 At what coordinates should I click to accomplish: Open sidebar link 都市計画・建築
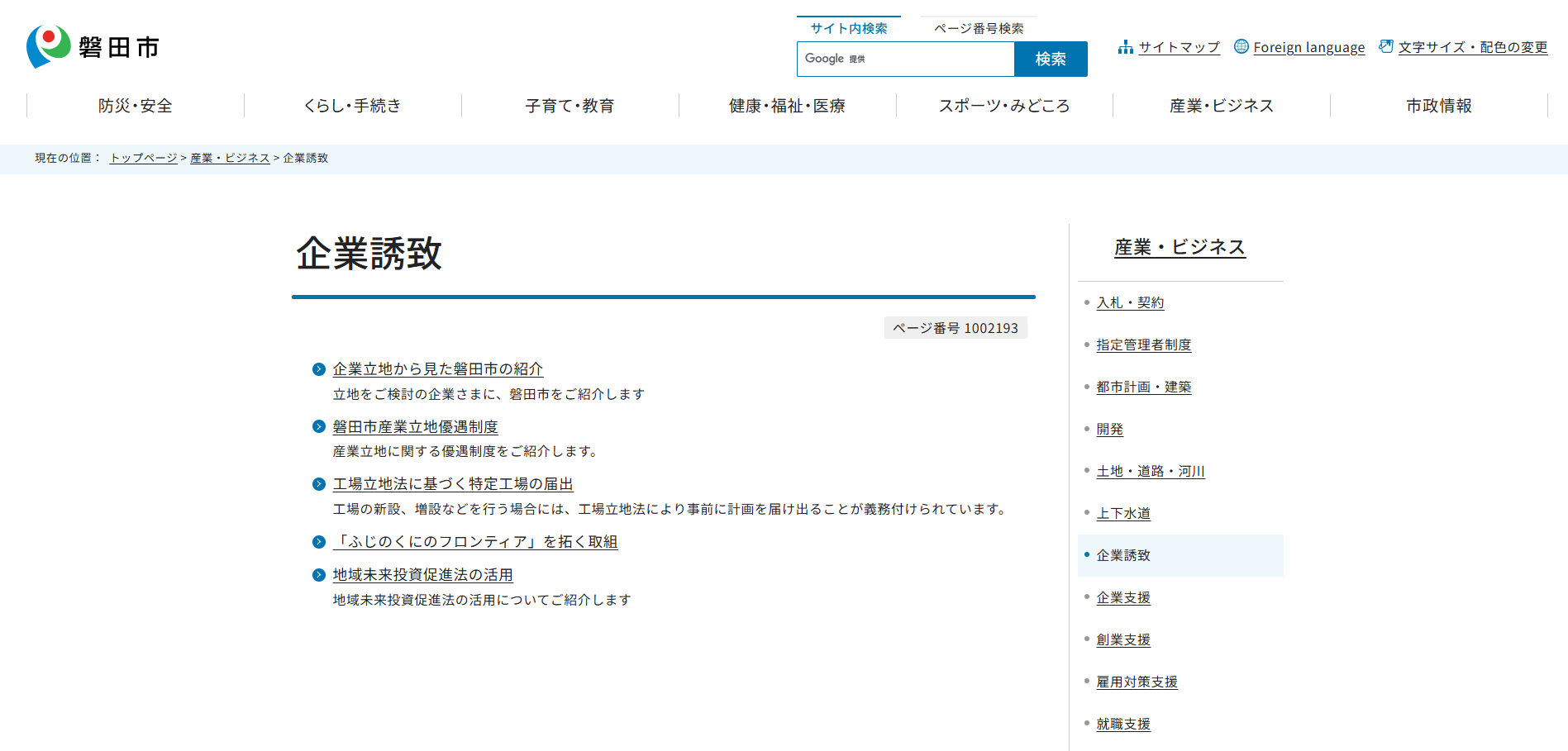(x=1144, y=387)
